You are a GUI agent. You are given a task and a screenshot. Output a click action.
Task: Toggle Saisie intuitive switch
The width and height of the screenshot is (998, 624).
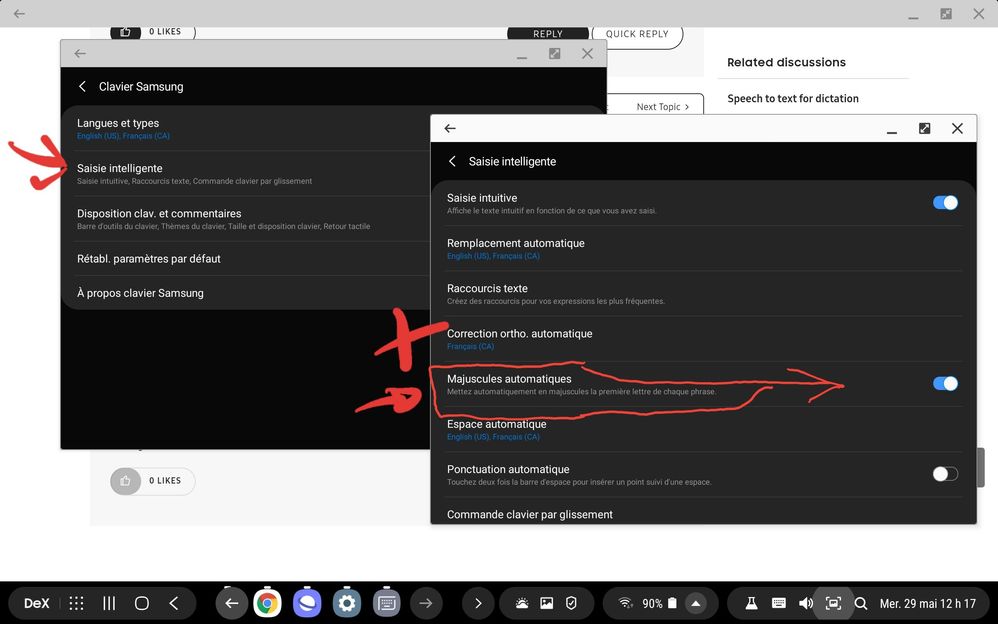(945, 202)
